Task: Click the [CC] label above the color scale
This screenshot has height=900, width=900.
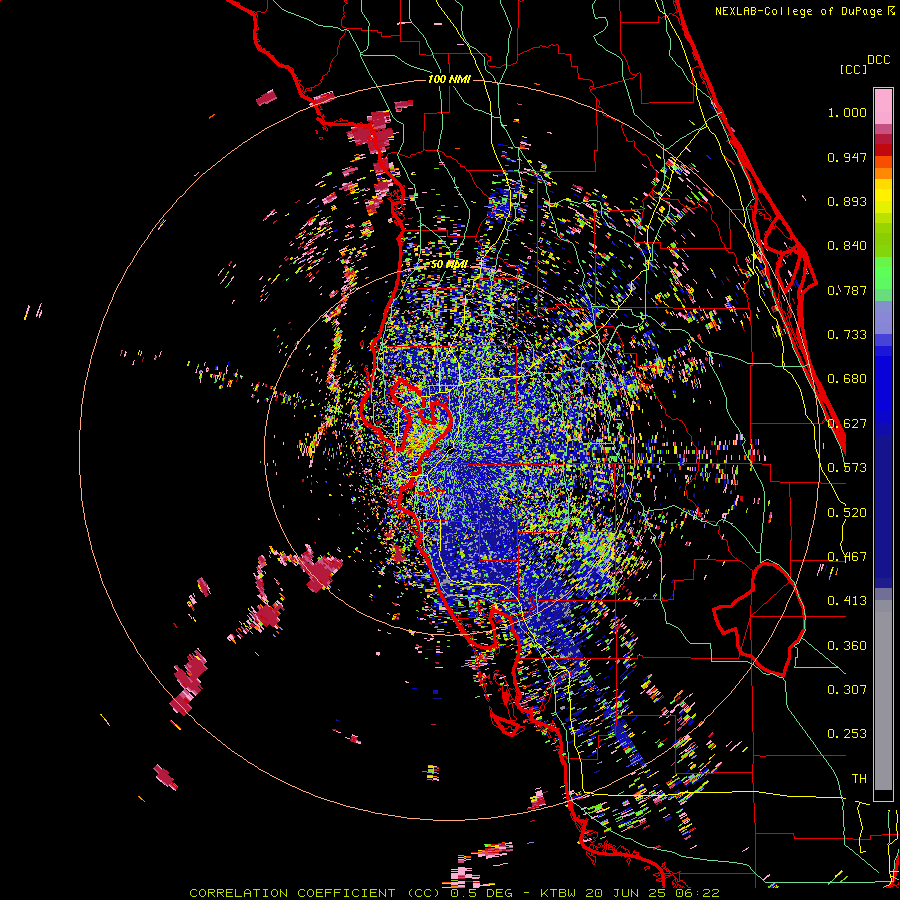Action: 853,69
